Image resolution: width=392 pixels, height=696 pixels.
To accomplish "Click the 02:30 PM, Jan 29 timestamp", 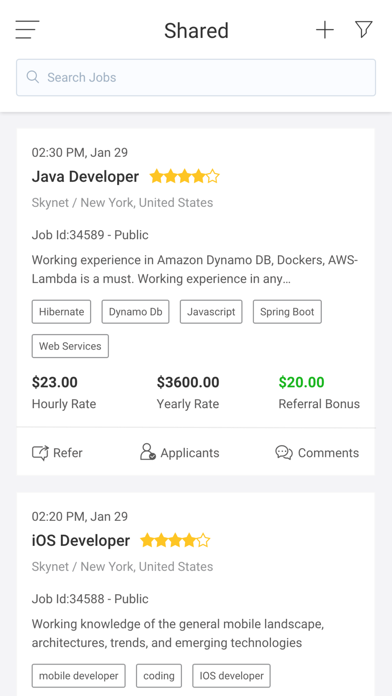I will 79,153.
